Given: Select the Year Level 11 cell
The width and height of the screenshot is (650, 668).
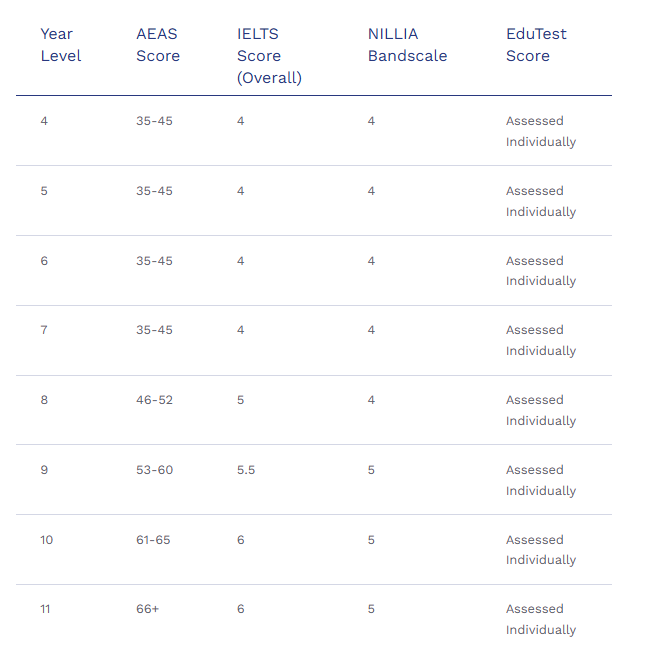Looking at the screenshot, I should coord(46,609).
